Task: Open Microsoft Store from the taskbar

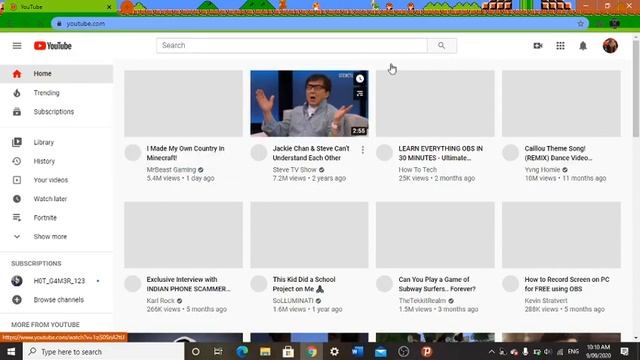Action: (288, 351)
